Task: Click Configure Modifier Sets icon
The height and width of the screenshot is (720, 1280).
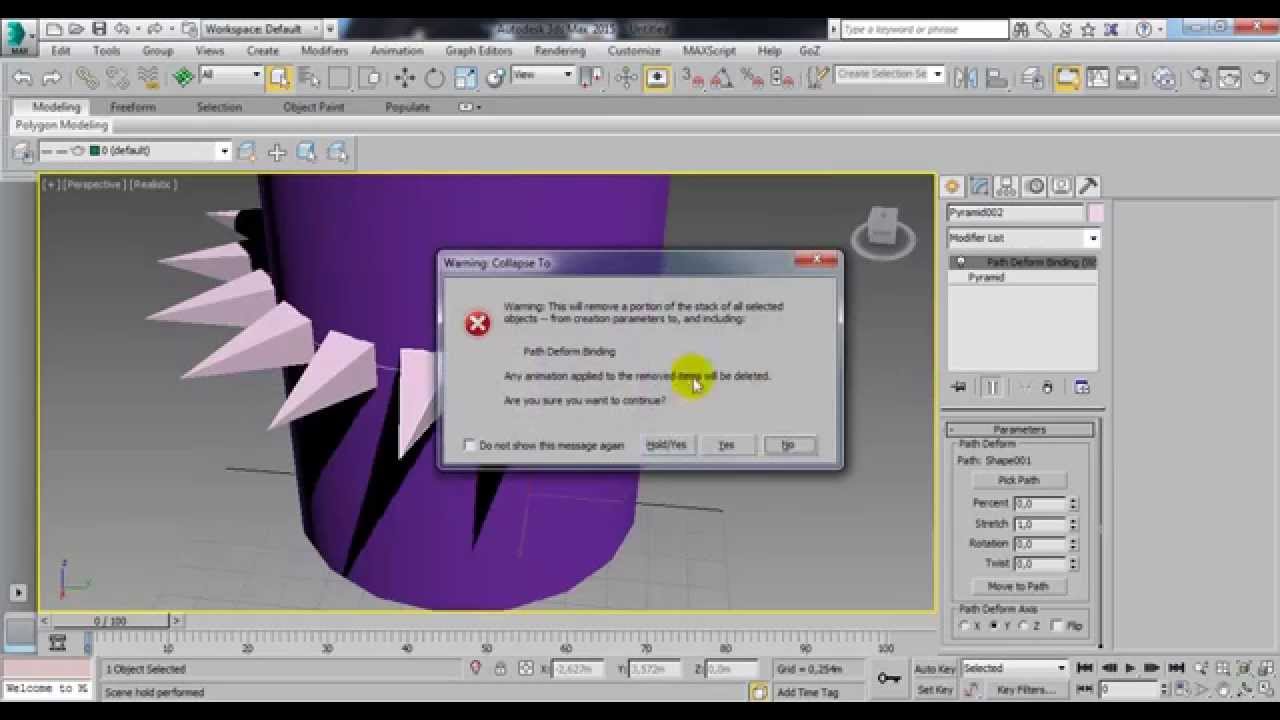Action: pyautogui.click(x=1081, y=387)
